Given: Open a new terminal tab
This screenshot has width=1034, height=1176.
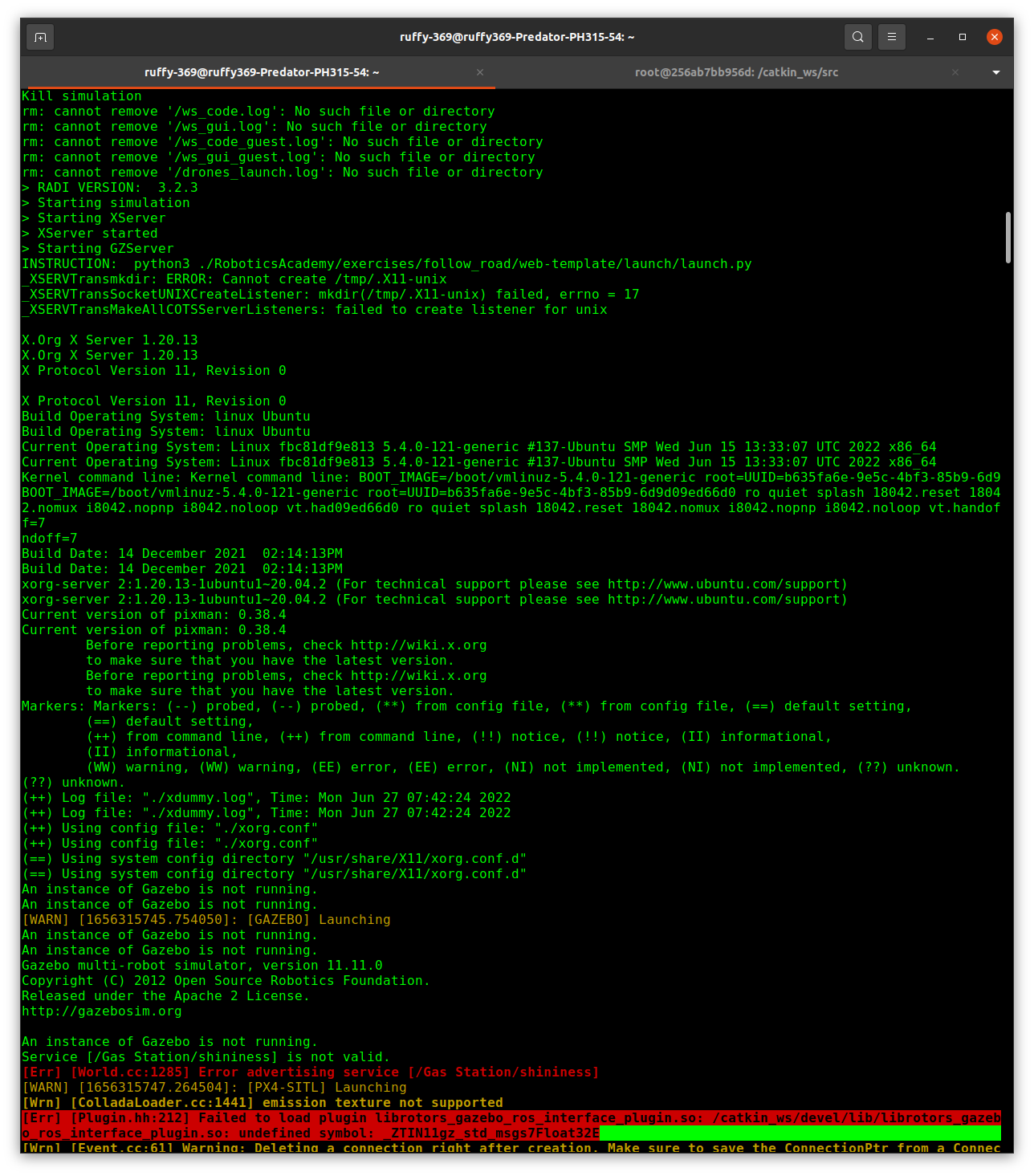Looking at the screenshot, I should coord(40,37).
